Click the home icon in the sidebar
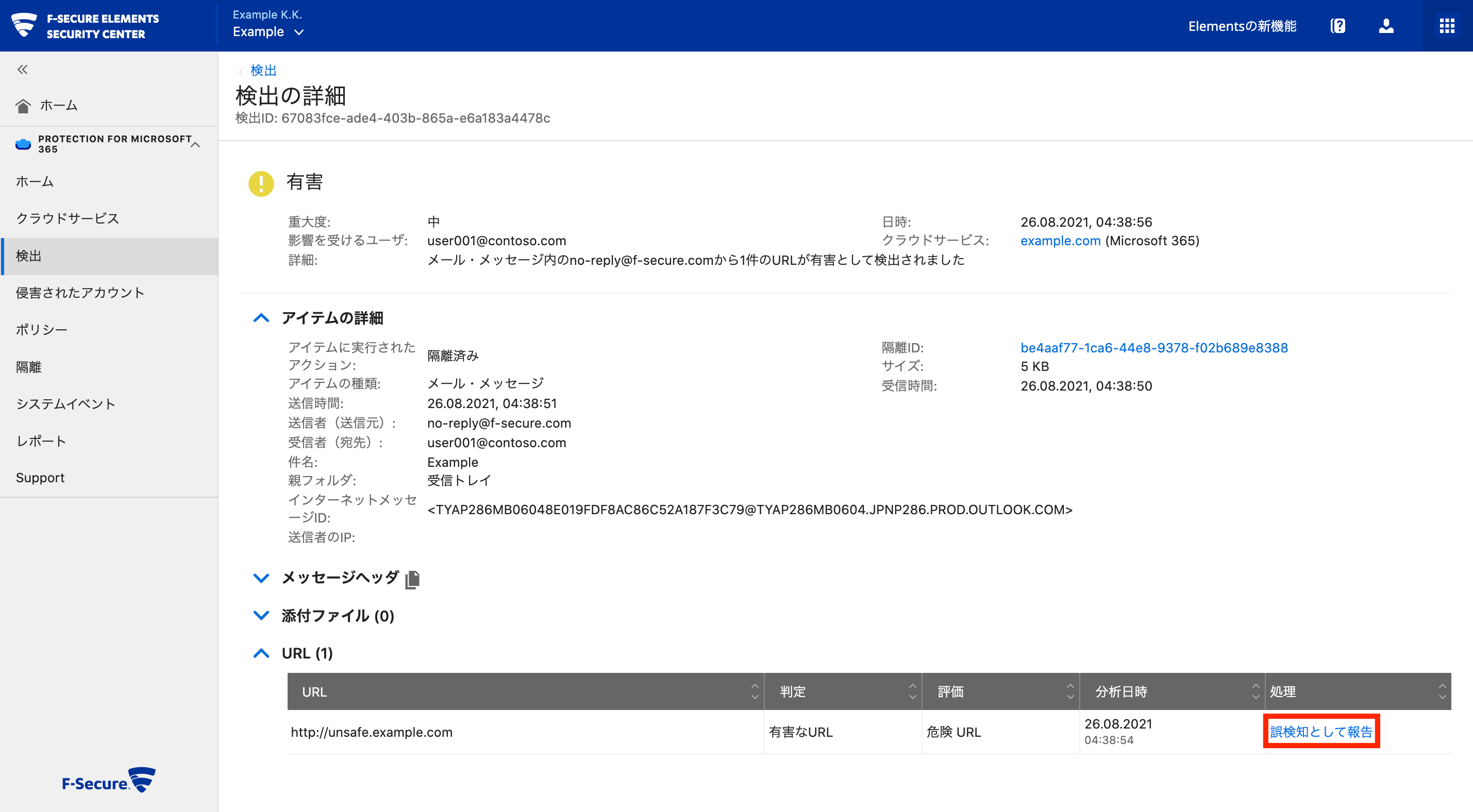 23,106
